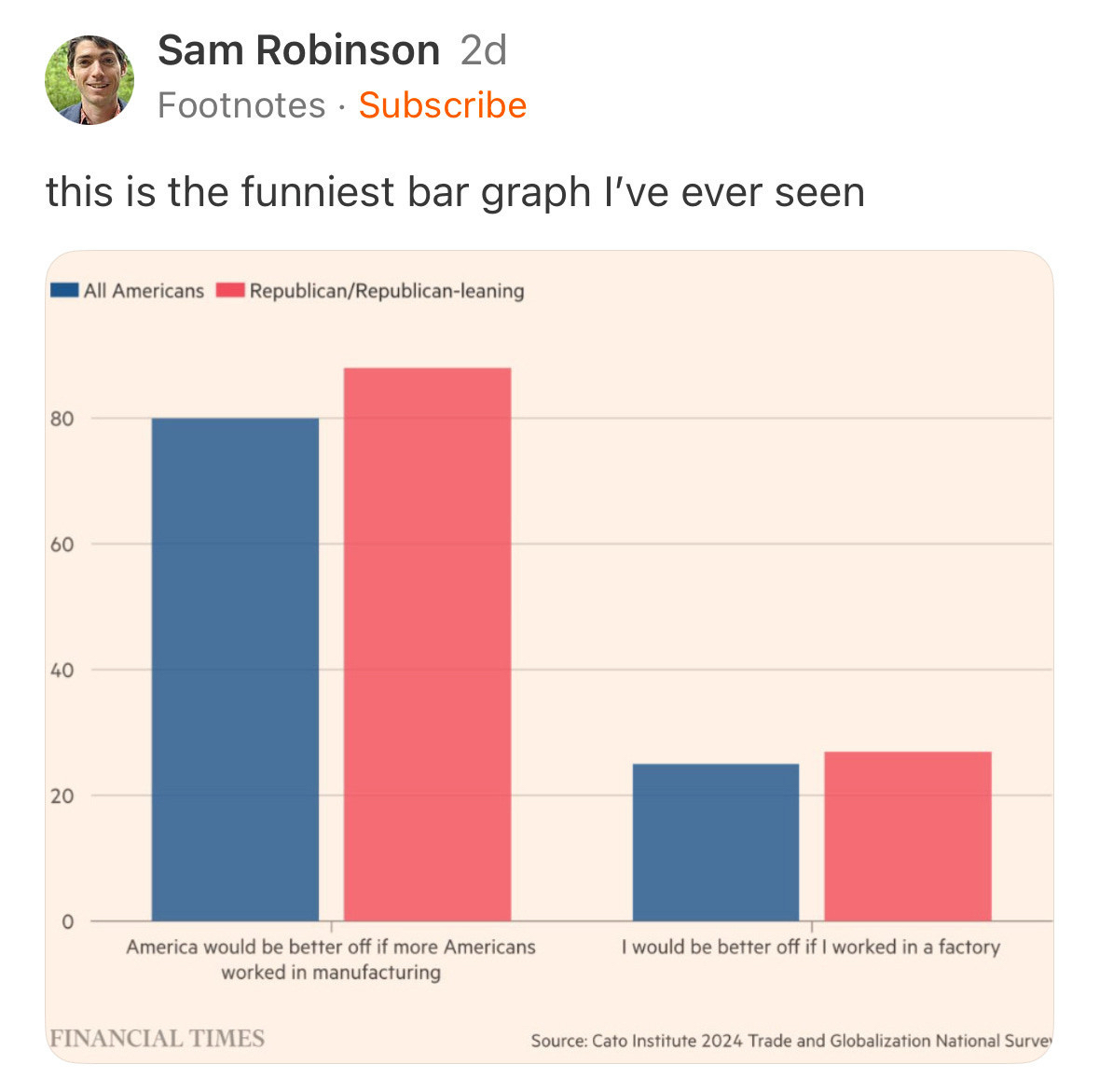Click the 80 y-axis tick label
The width and height of the screenshot is (1099, 1092).
tap(62, 419)
